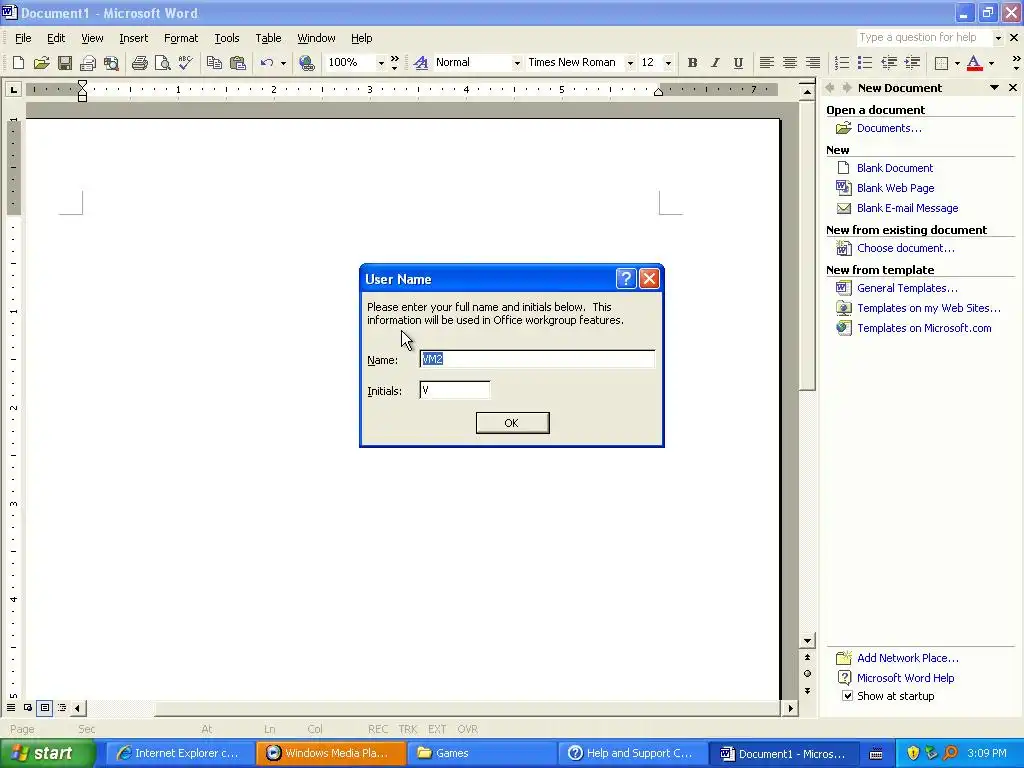Viewport: 1024px width, 768px height.
Task: Click the Initials input field
Action: (455, 390)
